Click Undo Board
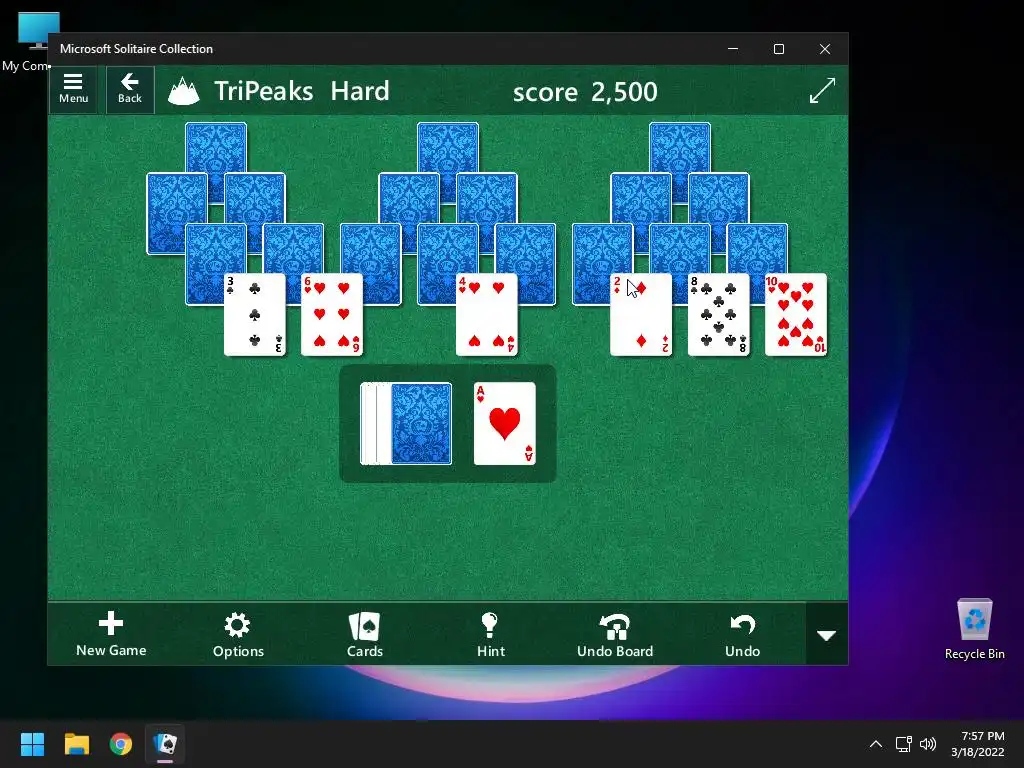1024x768 pixels. [615, 633]
